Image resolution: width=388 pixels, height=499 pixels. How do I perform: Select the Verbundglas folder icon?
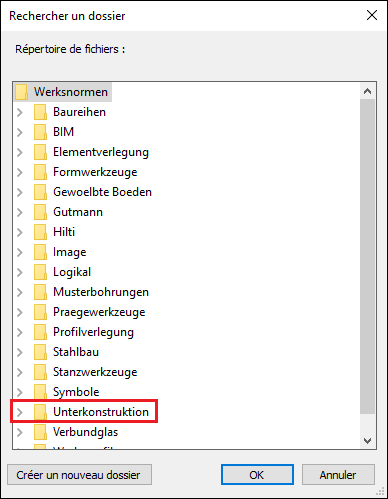click(40, 432)
